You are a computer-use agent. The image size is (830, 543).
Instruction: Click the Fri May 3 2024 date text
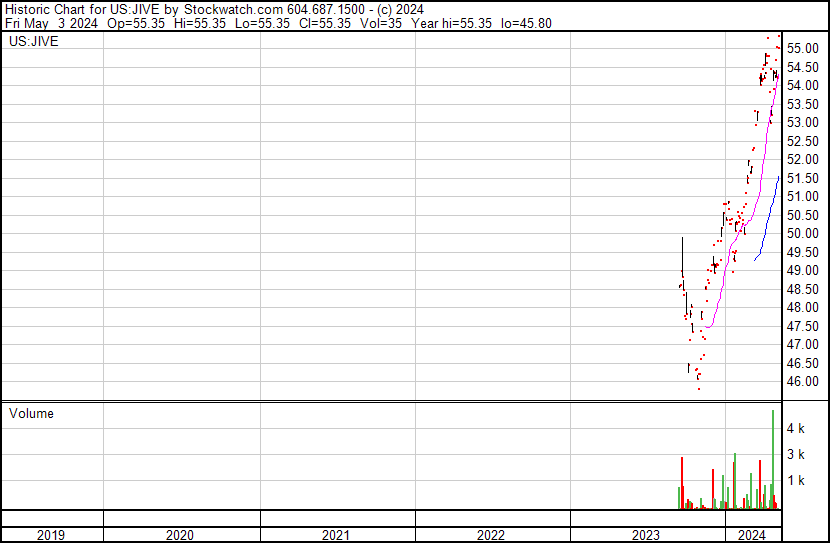click(51, 23)
